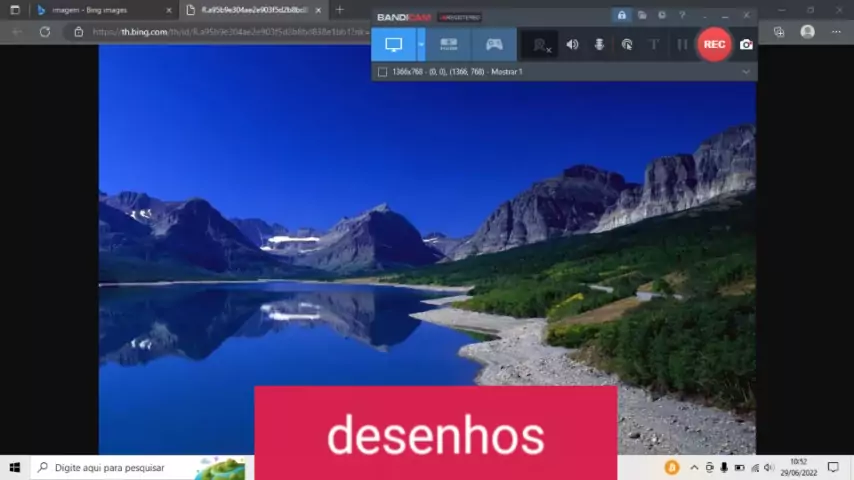Switch to game recording mode
Viewport: 854px width, 480px height.
click(x=494, y=45)
